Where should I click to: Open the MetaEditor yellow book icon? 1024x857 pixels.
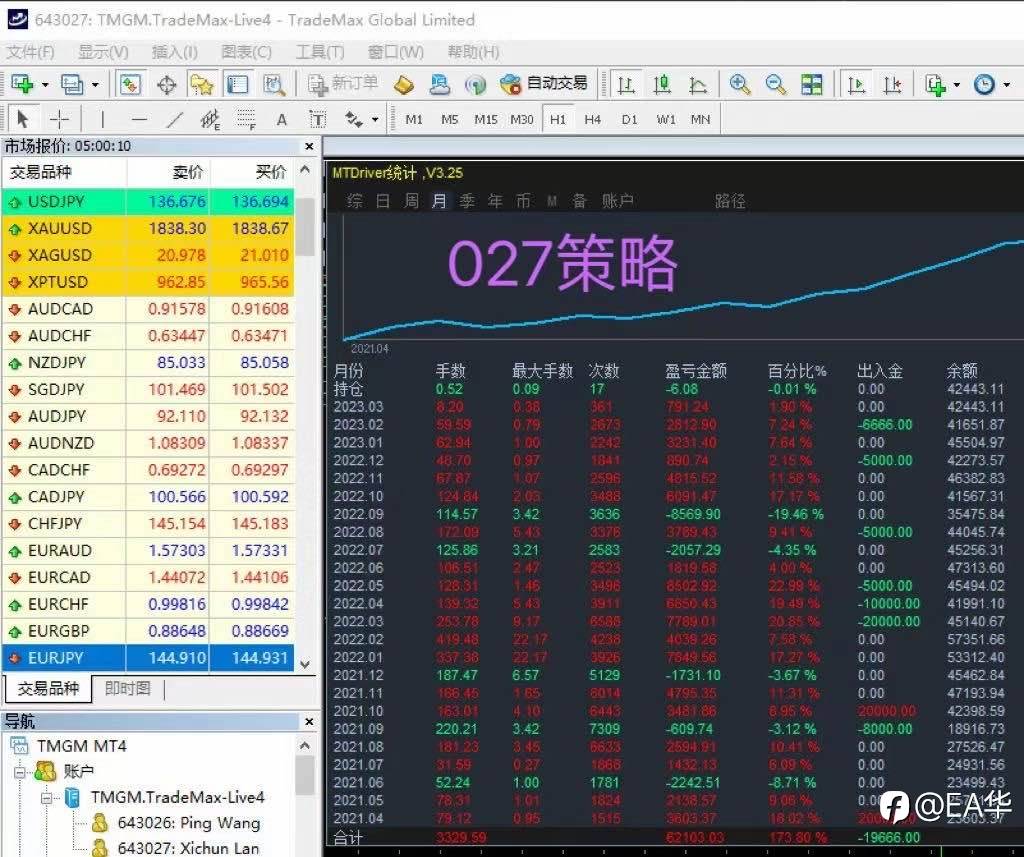pyautogui.click(x=404, y=84)
